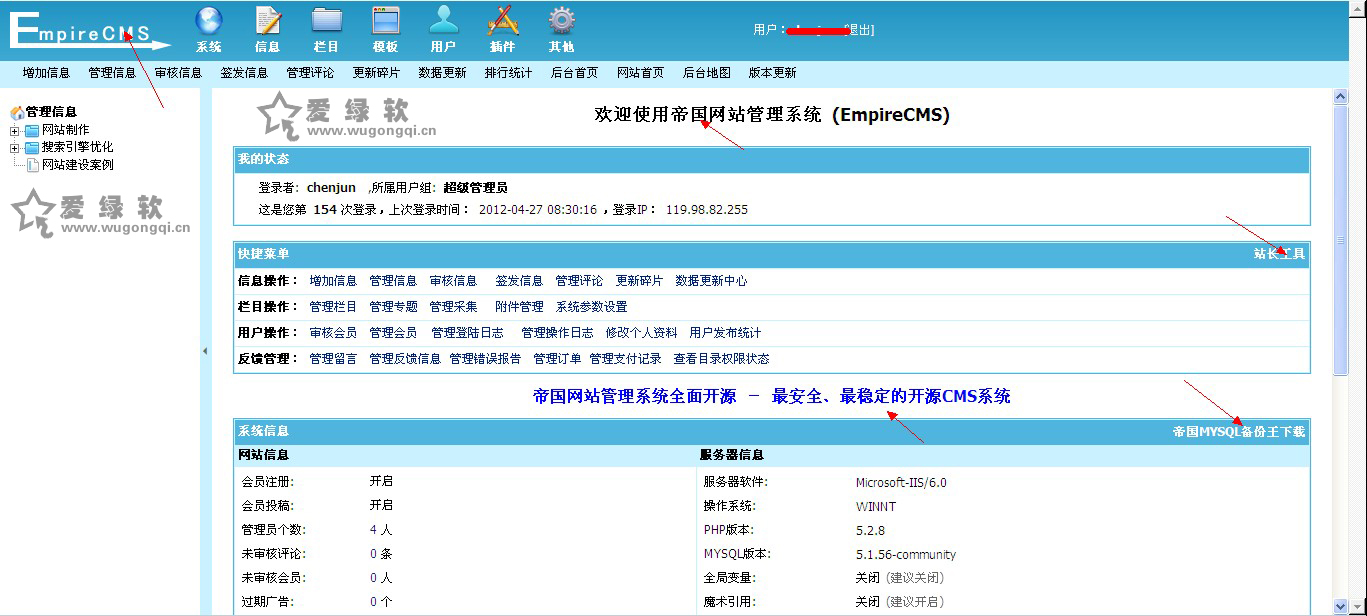Screen dimensions: 1367x616
Task: Click the EmpireCMS logo
Action: (90, 30)
